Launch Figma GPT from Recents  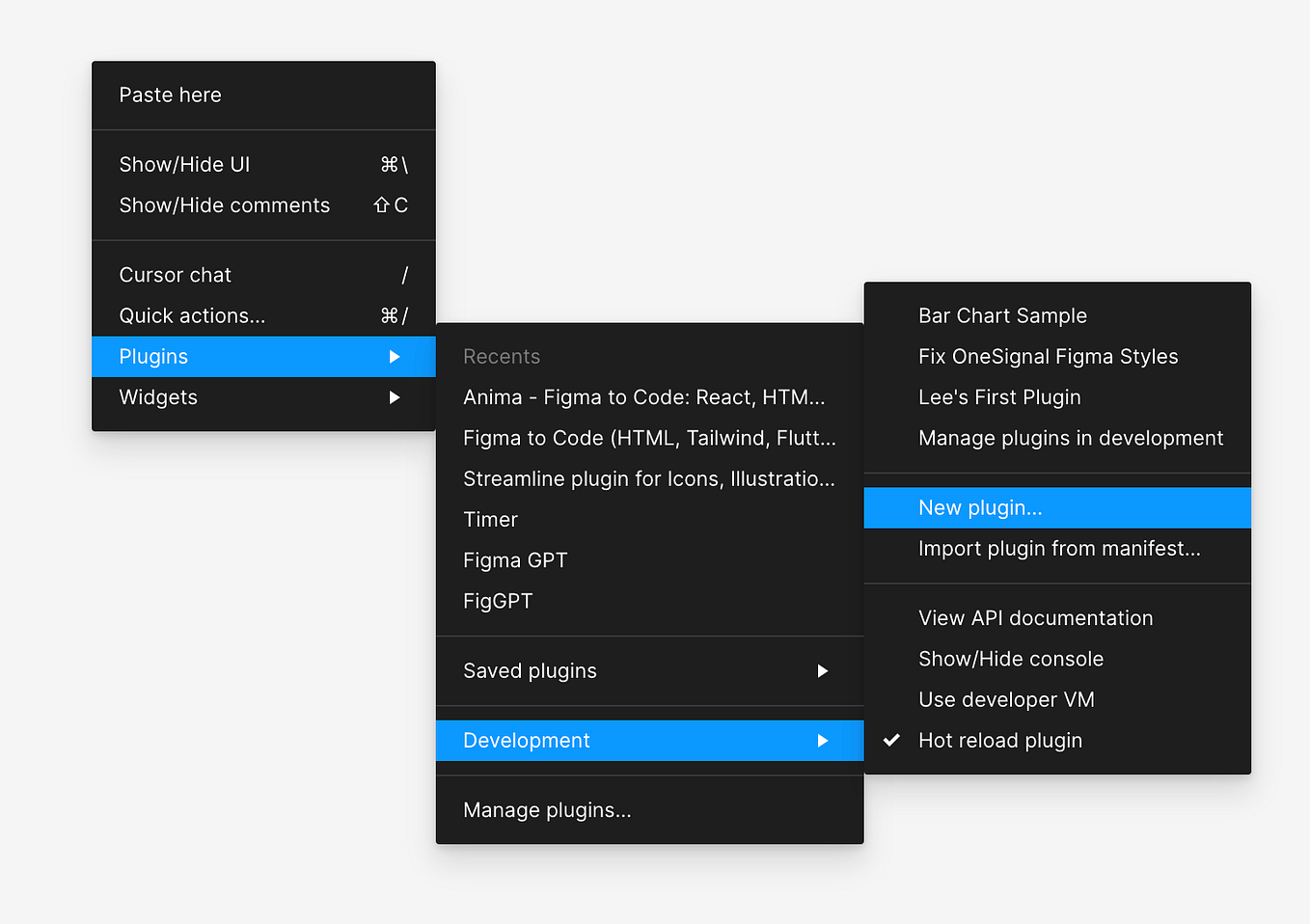click(515, 559)
